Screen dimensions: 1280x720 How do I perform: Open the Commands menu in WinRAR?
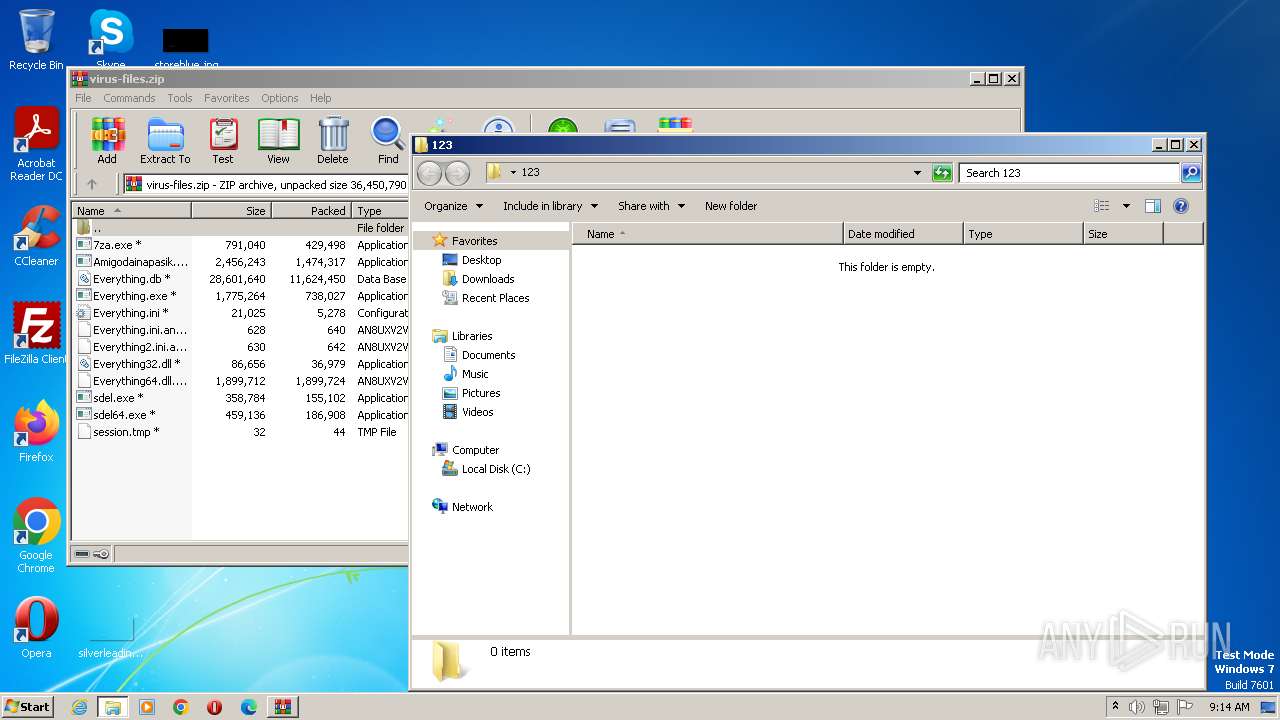pos(129,98)
